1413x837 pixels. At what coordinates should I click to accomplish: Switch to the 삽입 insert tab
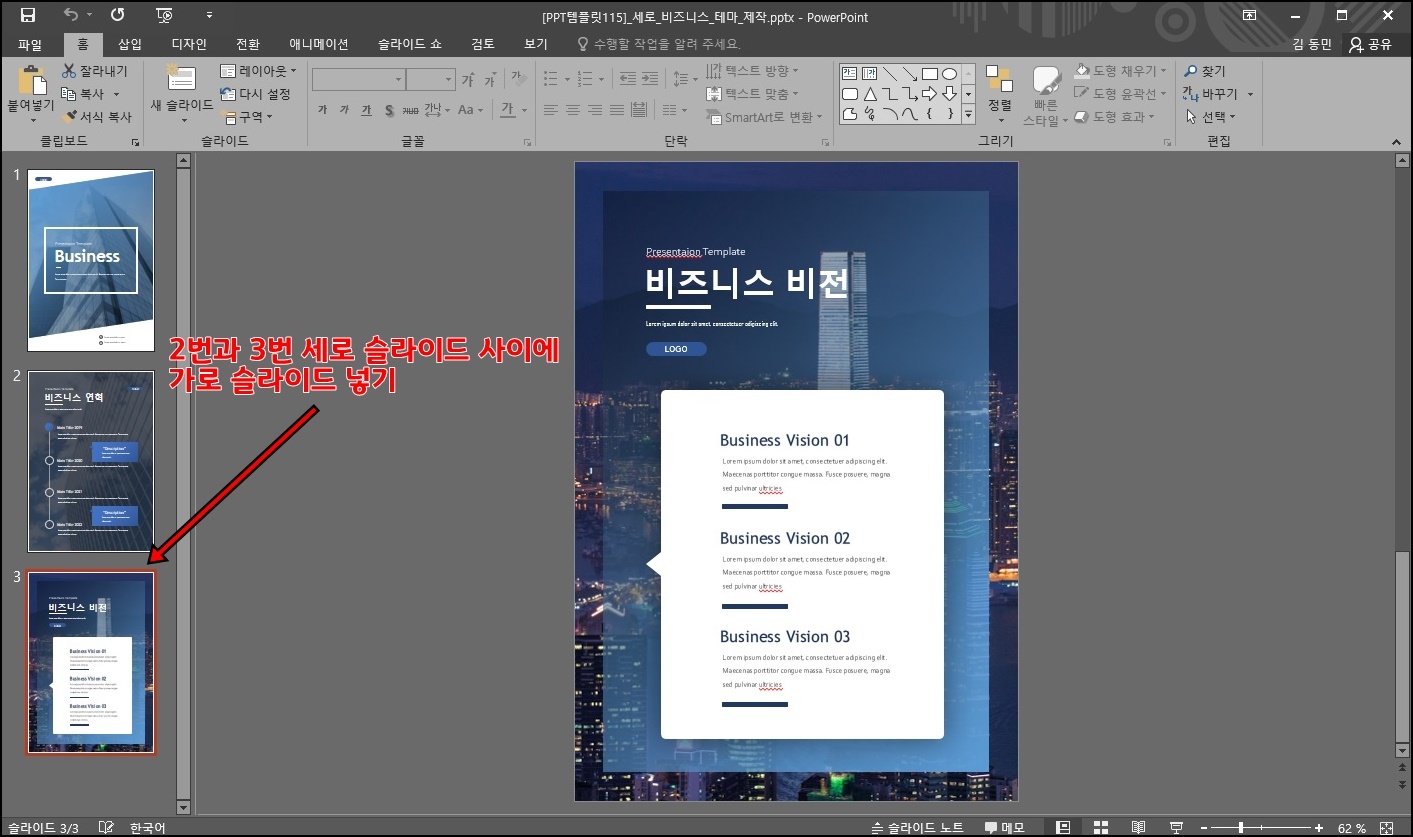(130, 44)
